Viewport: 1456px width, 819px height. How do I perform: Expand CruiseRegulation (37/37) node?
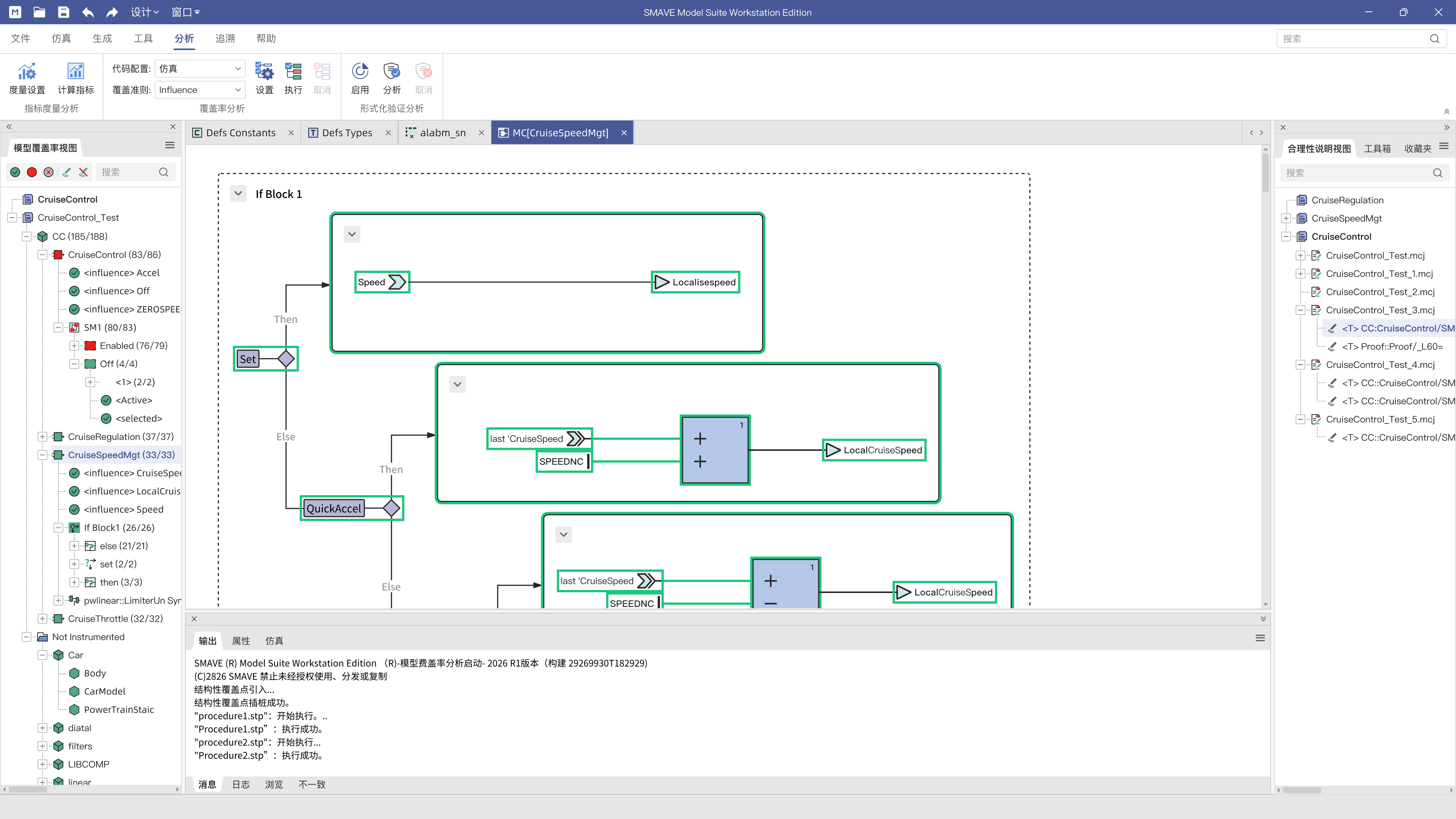(x=42, y=436)
